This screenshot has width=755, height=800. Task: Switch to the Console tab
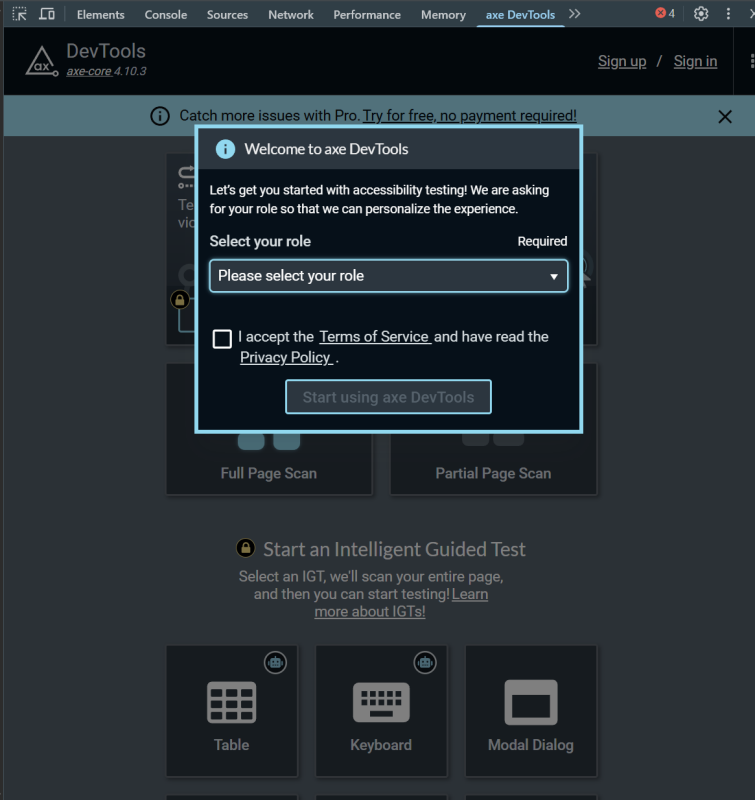pyautogui.click(x=166, y=15)
